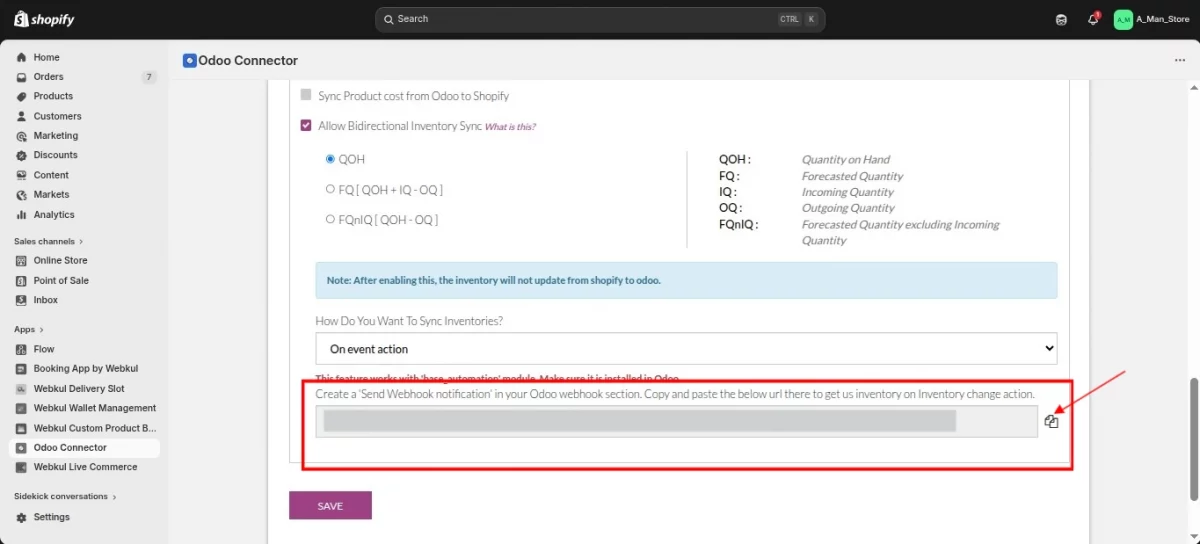Click the 'What is this?' link

pos(510,127)
